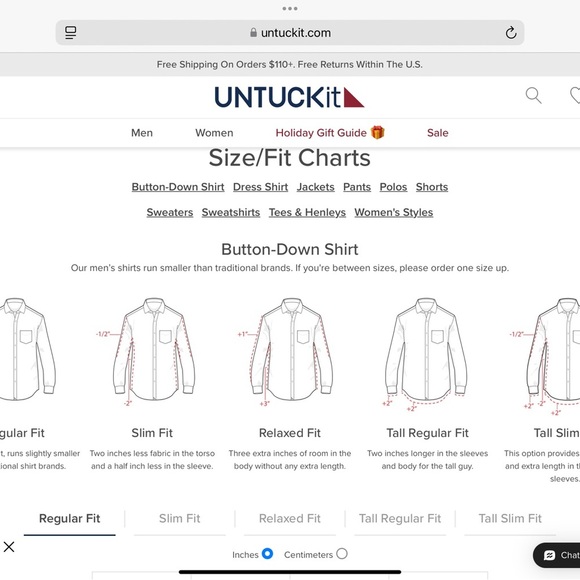Open the Sale menu
The height and width of the screenshot is (580, 580).
coord(438,133)
